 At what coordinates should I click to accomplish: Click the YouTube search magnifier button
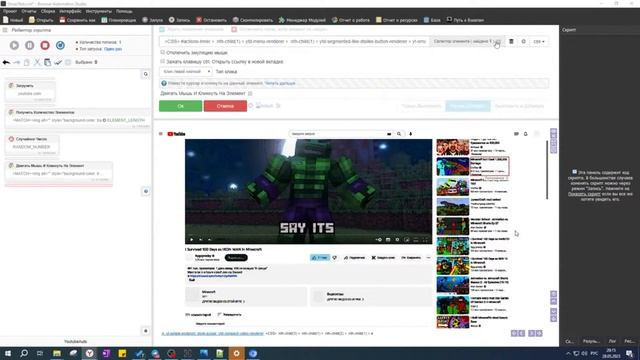(x=399, y=134)
